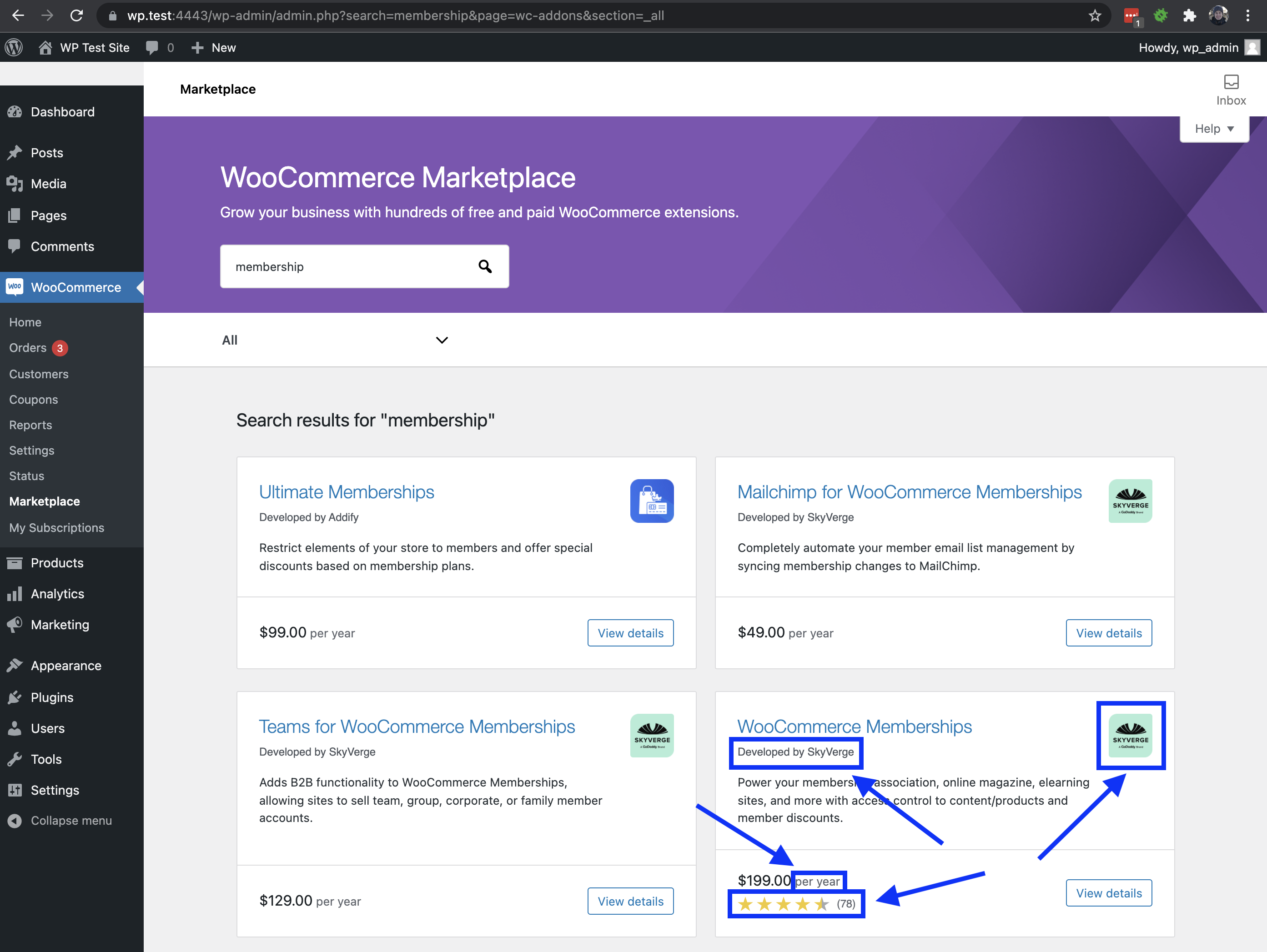View details for Mailchimp Memberships extension

click(1109, 632)
